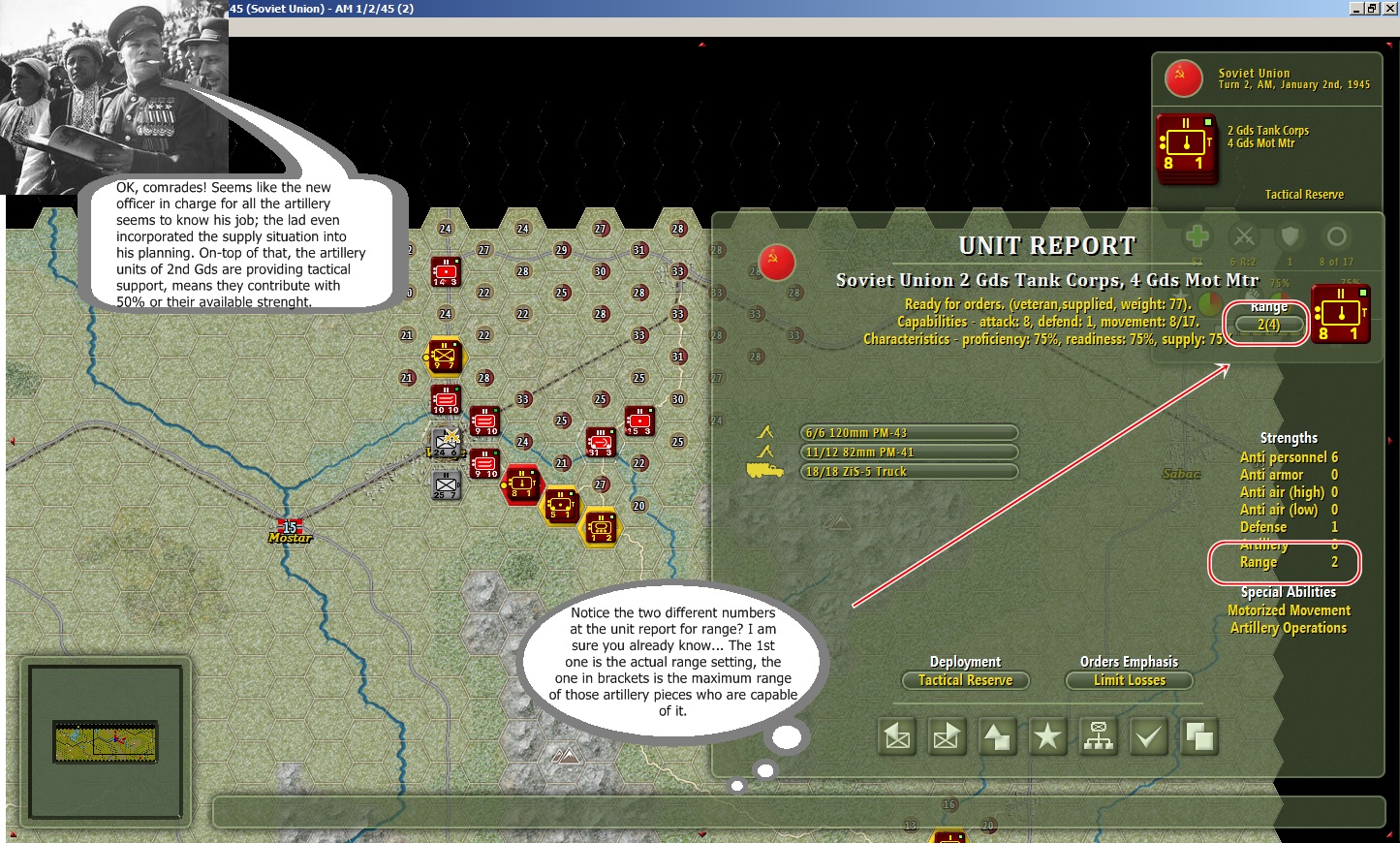
Task: Click the 2 Gds Tank Corps formation name
Action: coord(1268,131)
